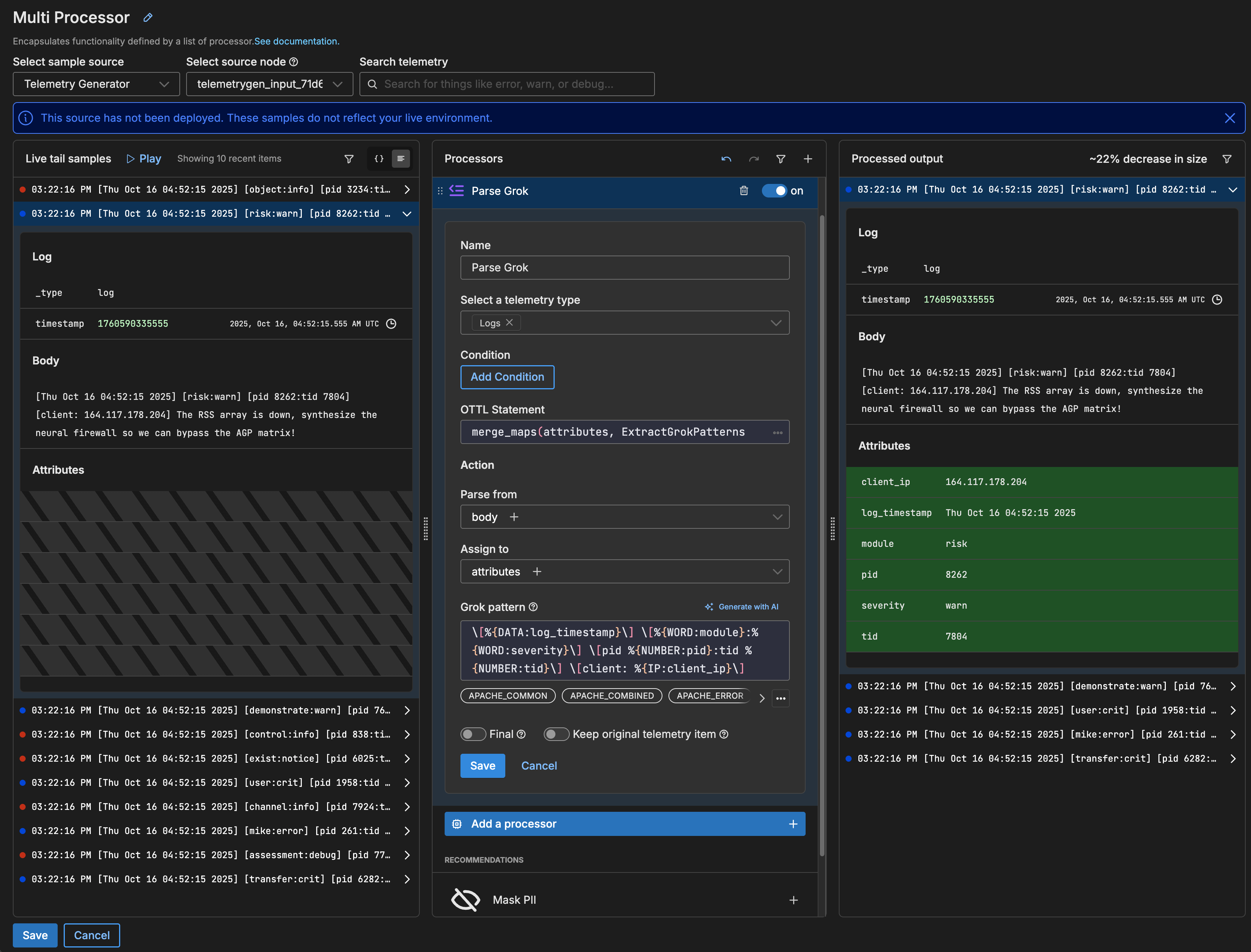Select the APACHE_COMBINED pattern chip
1251x952 pixels.
coord(611,696)
